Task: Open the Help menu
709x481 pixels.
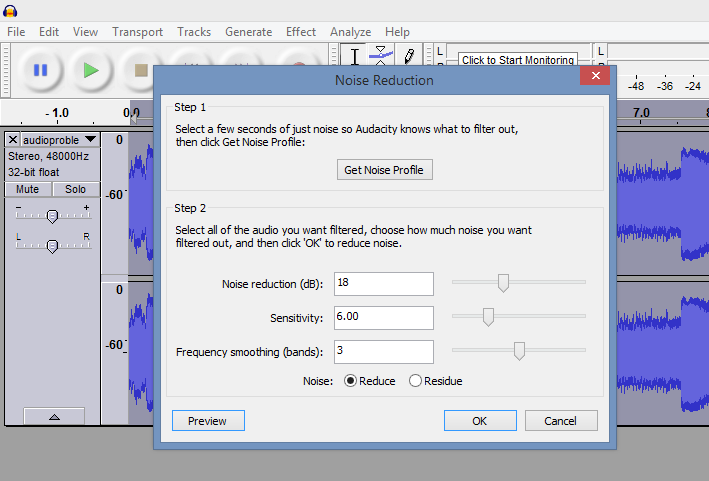Action: point(397,32)
